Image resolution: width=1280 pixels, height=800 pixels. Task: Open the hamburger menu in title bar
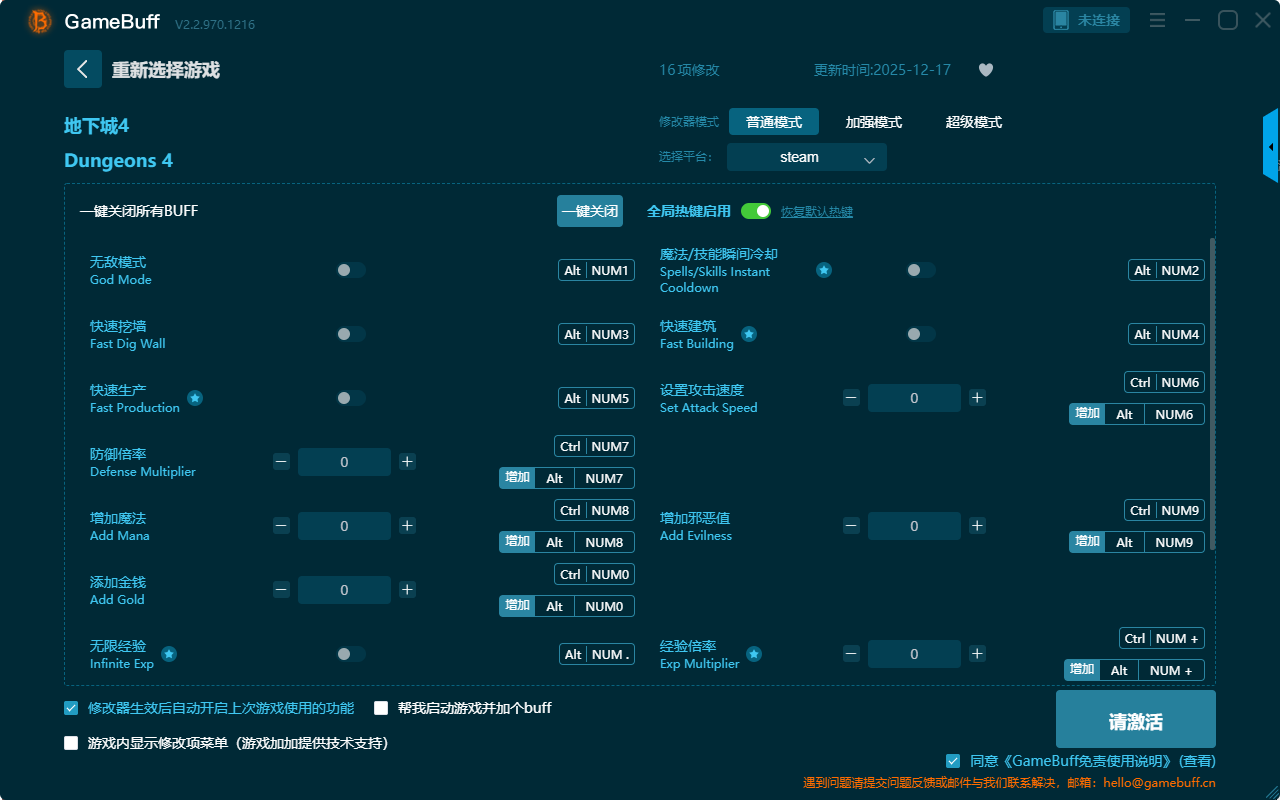[x=1157, y=20]
